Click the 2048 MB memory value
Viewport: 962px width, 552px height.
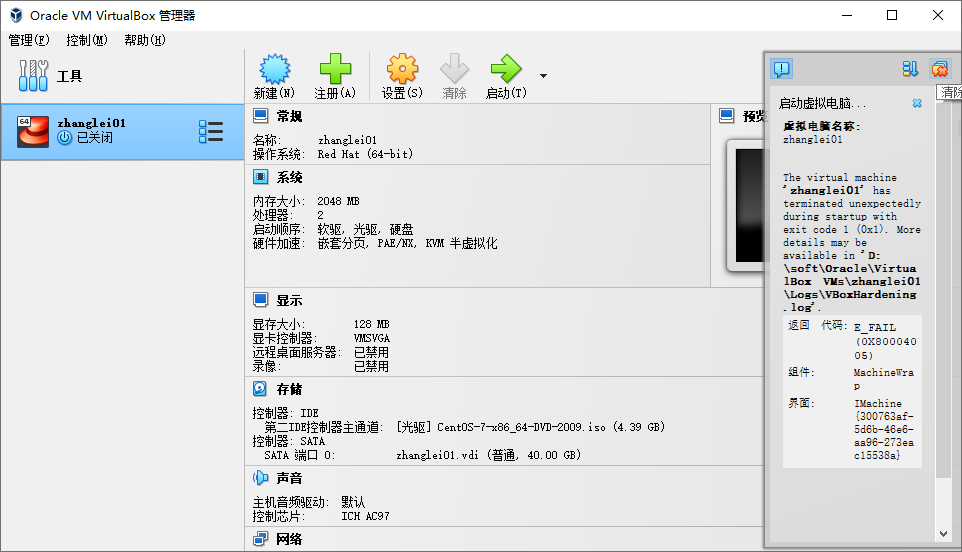point(338,201)
